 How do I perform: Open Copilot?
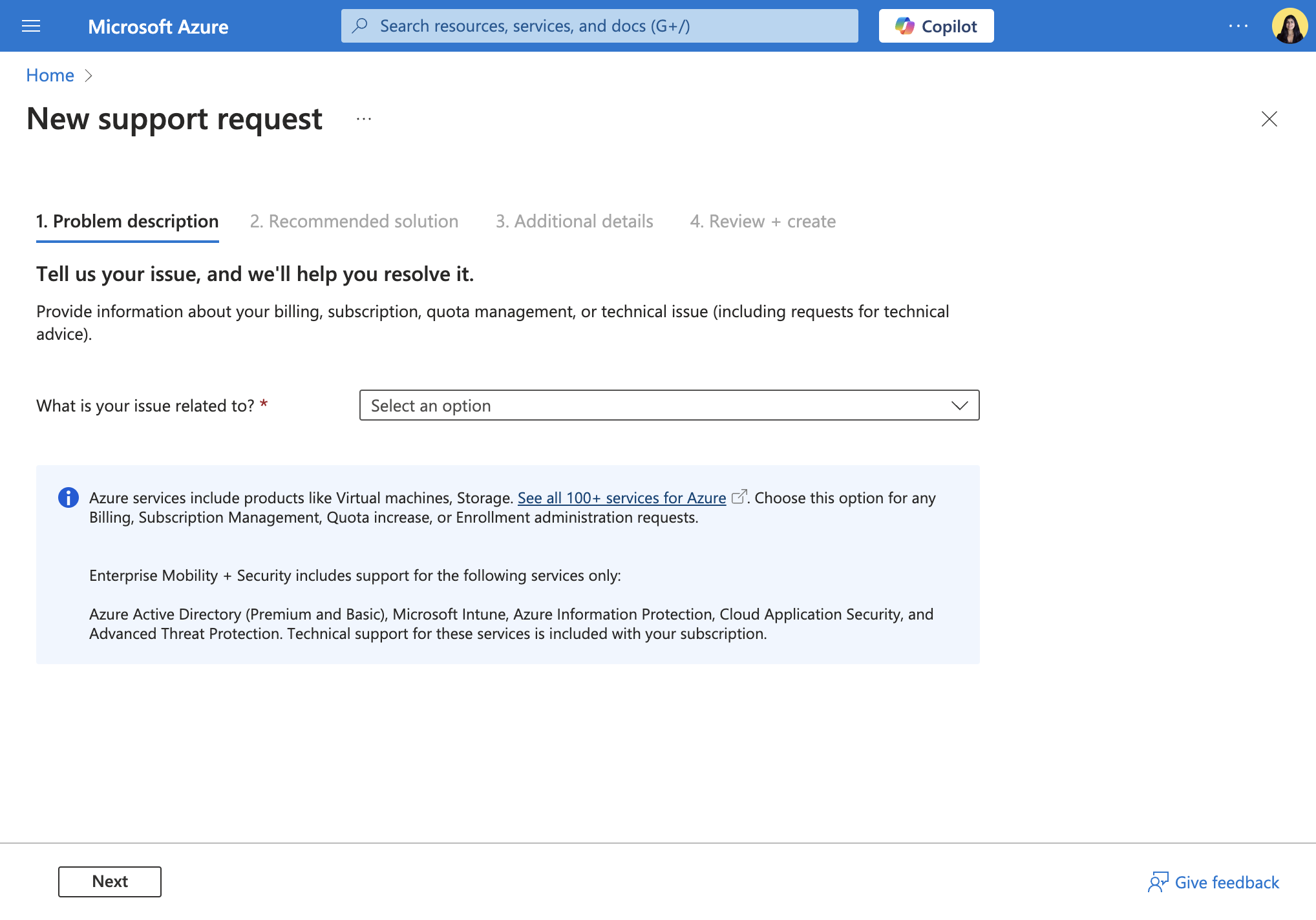pyautogui.click(x=936, y=26)
